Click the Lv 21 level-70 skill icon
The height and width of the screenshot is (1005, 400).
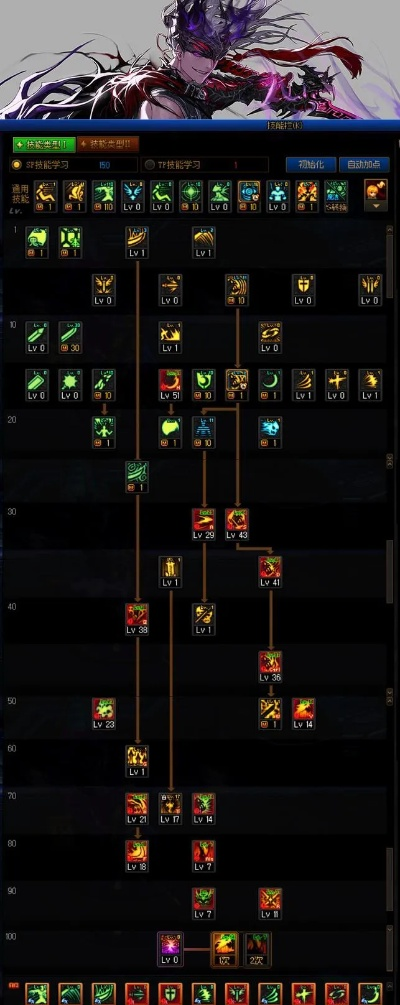pyautogui.click(x=137, y=808)
